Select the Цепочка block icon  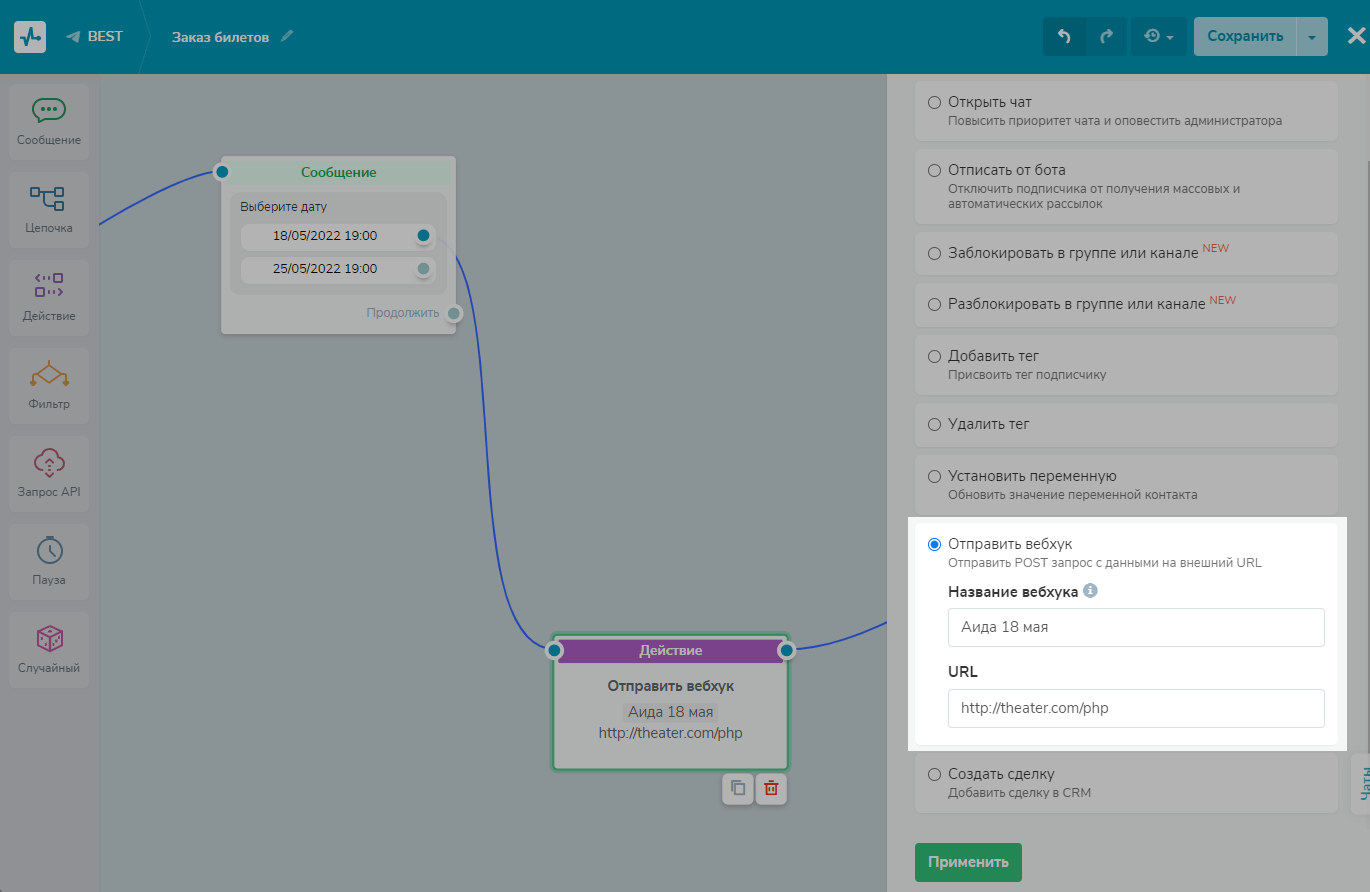click(x=49, y=199)
